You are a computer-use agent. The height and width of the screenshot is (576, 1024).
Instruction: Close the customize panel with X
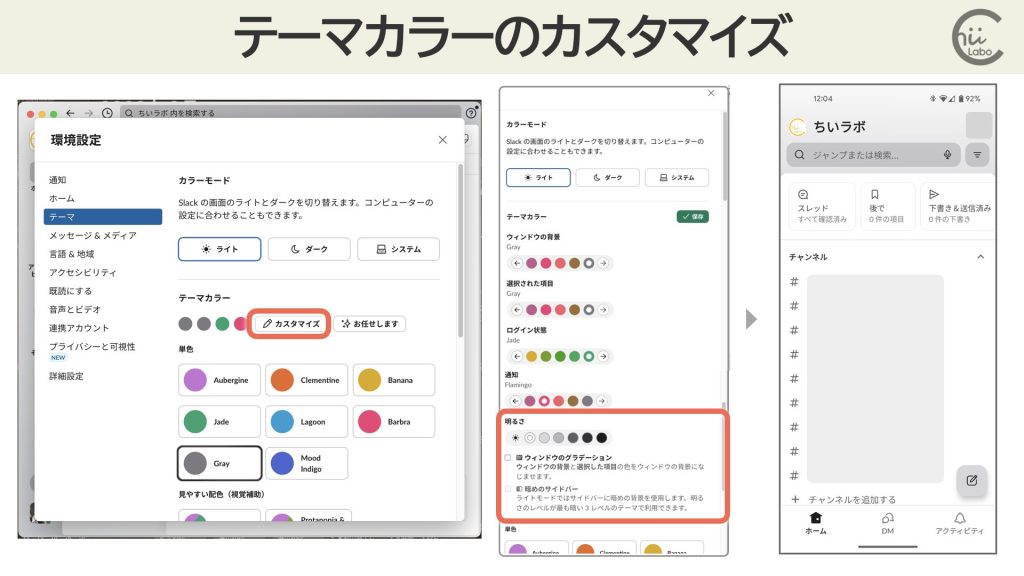(x=711, y=93)
